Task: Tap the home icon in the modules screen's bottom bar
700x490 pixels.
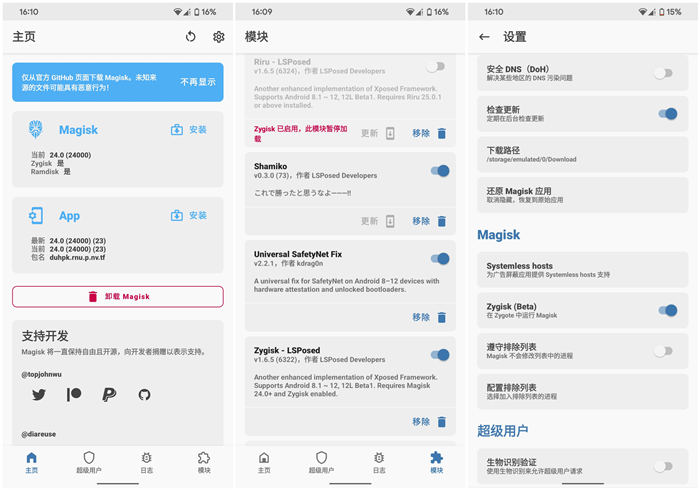Action: point(264,457)
